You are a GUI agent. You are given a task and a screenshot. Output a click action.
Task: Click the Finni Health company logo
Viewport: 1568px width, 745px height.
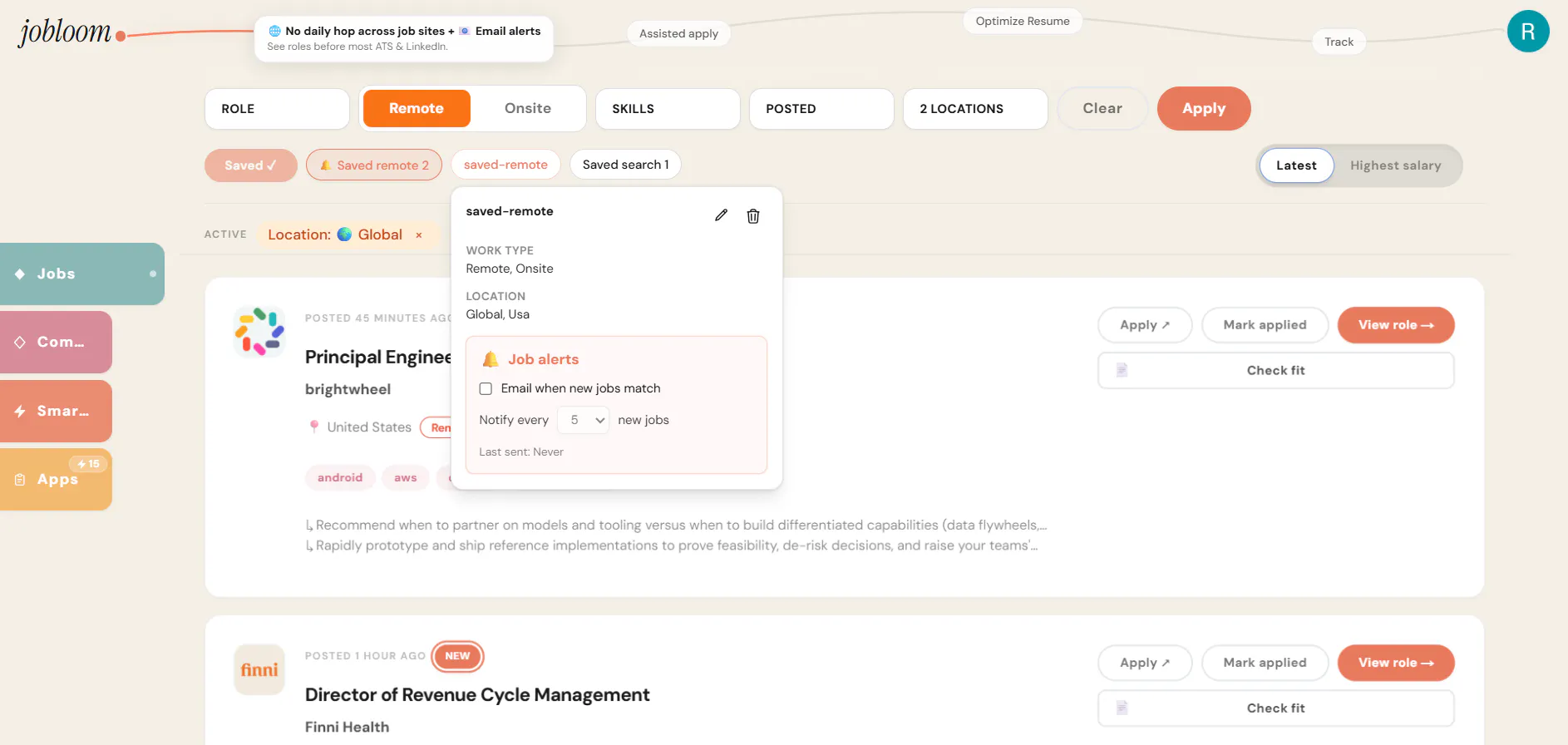259,670
